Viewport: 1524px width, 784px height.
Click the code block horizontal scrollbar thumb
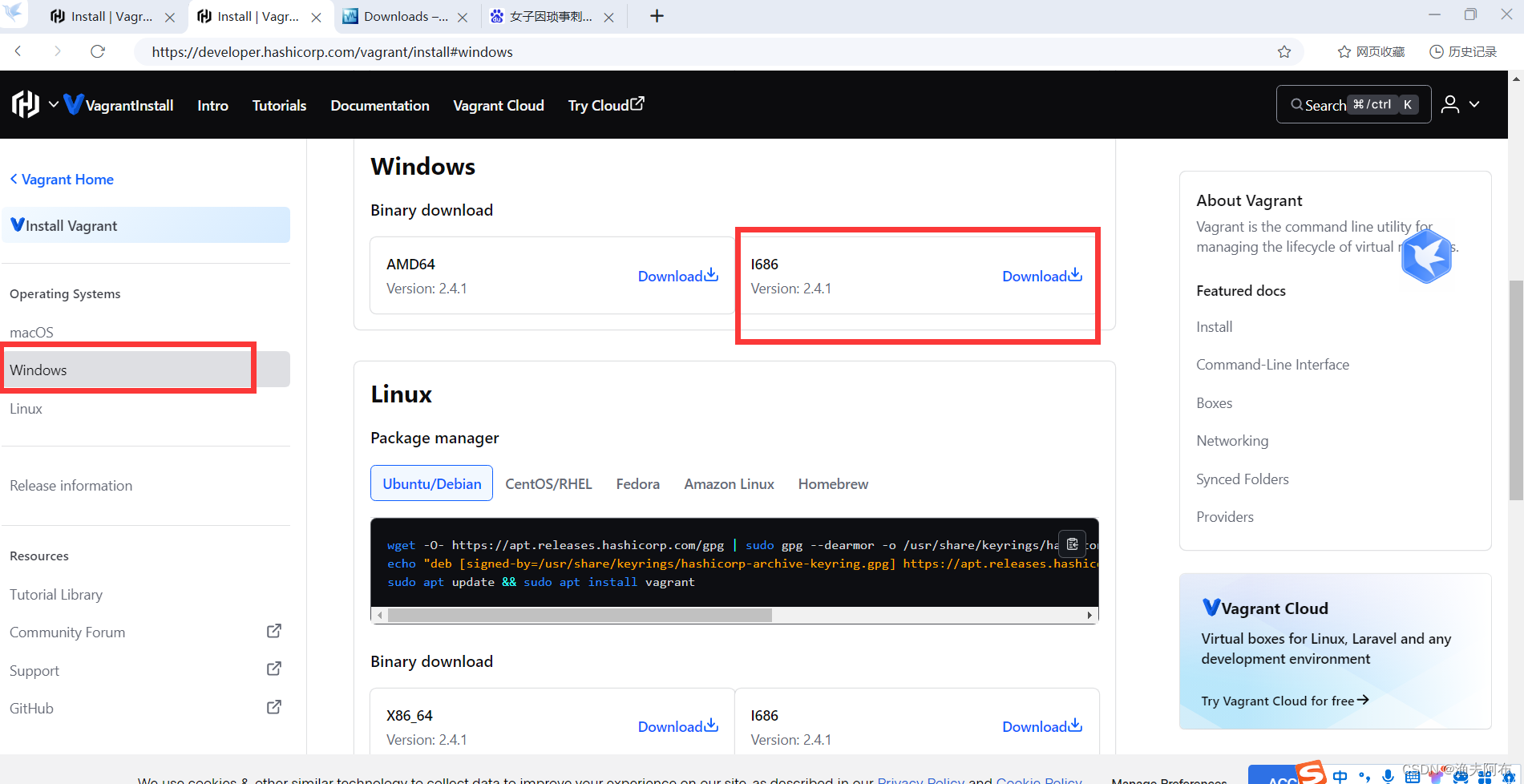click(x=580, y=615)
